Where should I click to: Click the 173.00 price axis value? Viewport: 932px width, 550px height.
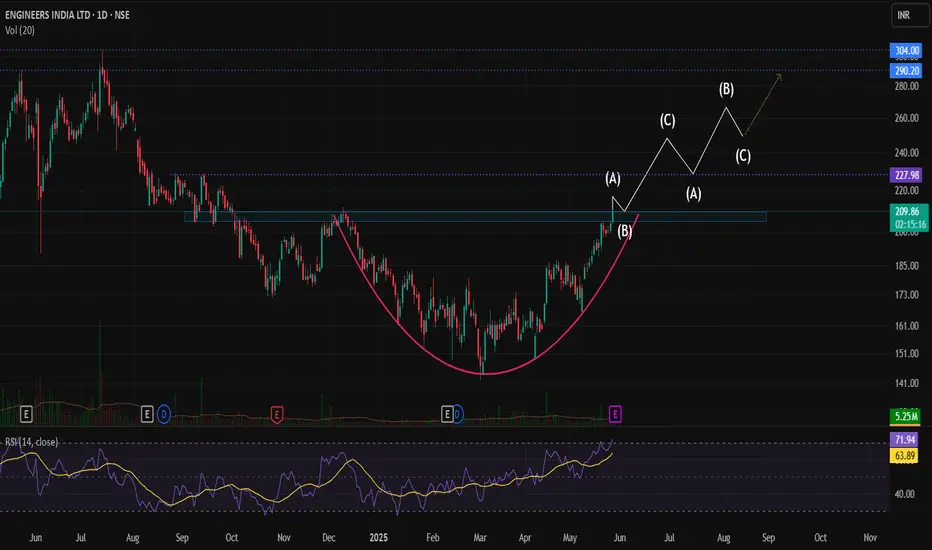(906, 295)
